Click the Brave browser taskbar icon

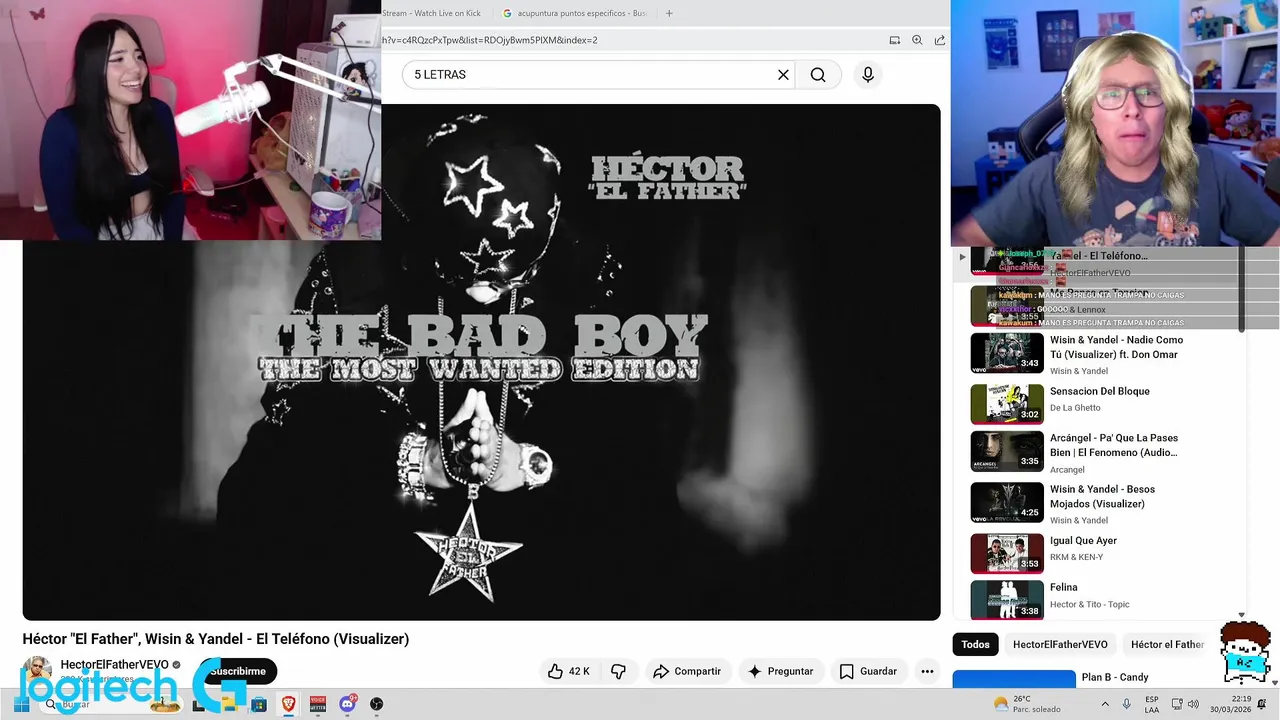(x=289, y=704)
